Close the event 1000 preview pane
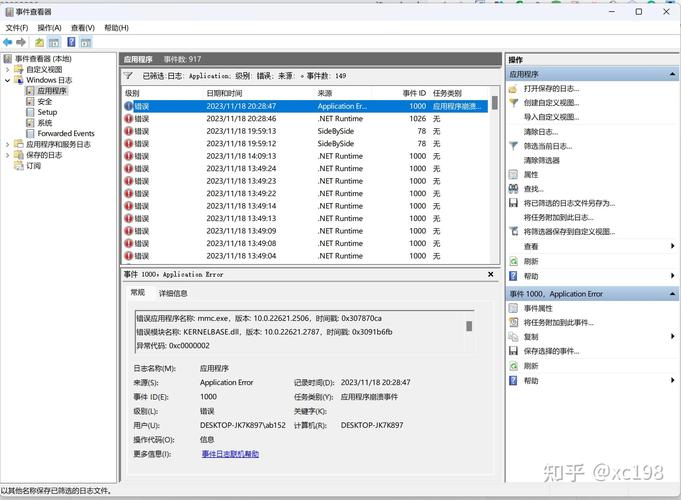 (490, 275)
